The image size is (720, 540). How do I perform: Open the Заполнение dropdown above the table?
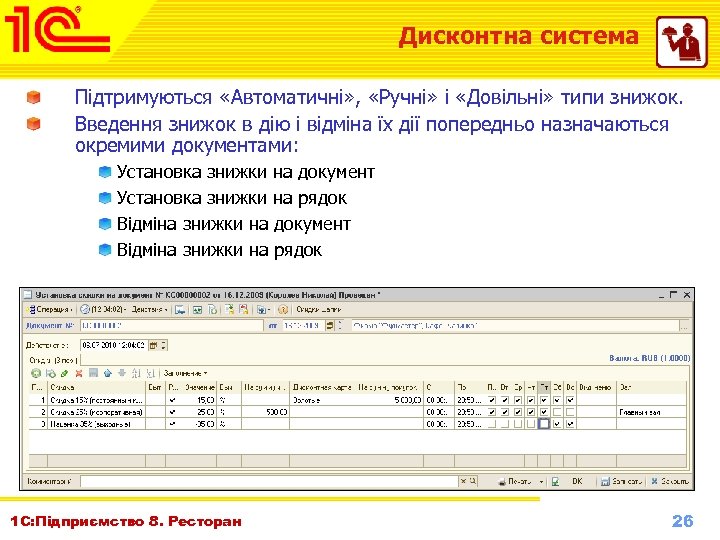tap(186, 373)
